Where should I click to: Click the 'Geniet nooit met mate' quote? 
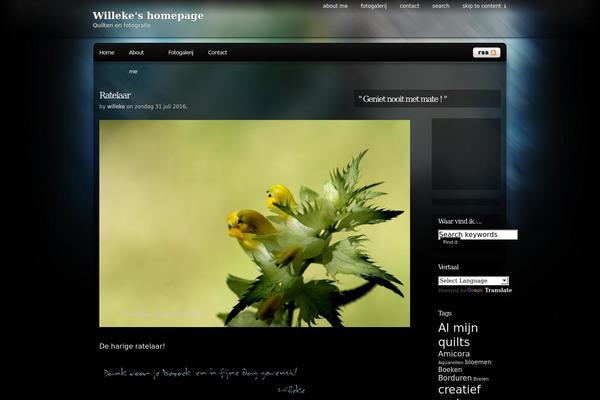[403, 99]
